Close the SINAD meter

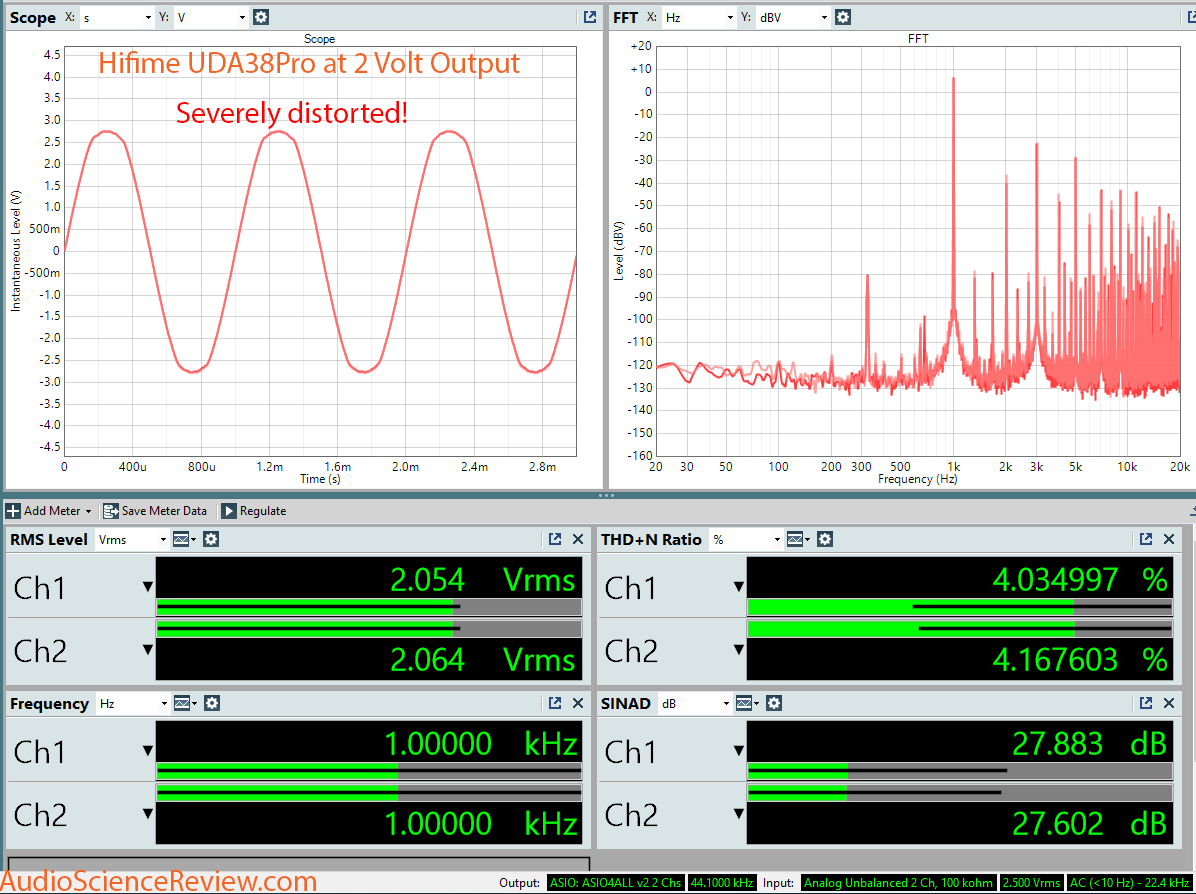1169,703
